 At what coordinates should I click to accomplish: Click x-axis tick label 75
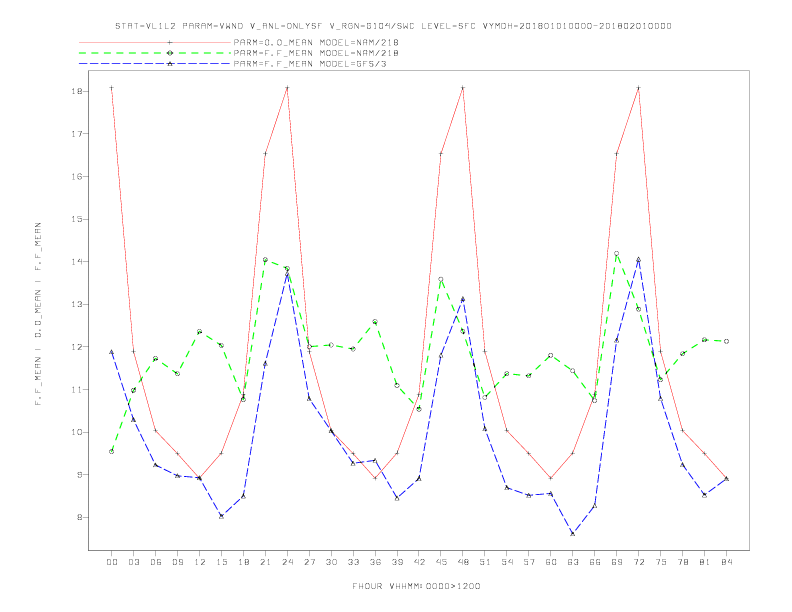[661, 562]
